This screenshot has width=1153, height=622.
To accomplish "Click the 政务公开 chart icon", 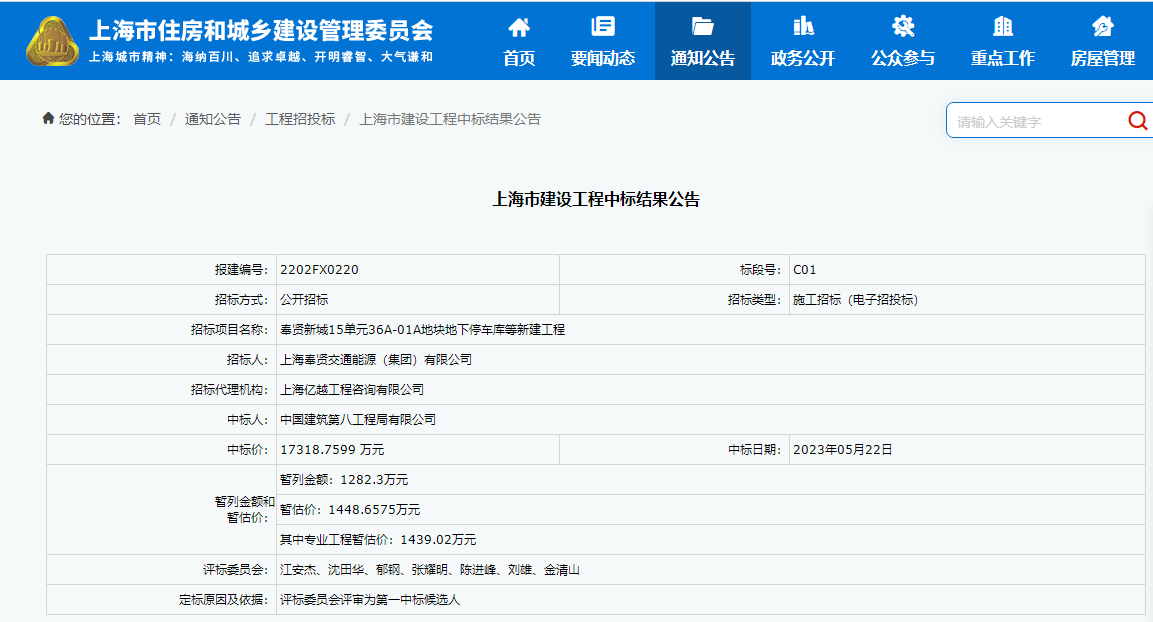I will point(803,26).
